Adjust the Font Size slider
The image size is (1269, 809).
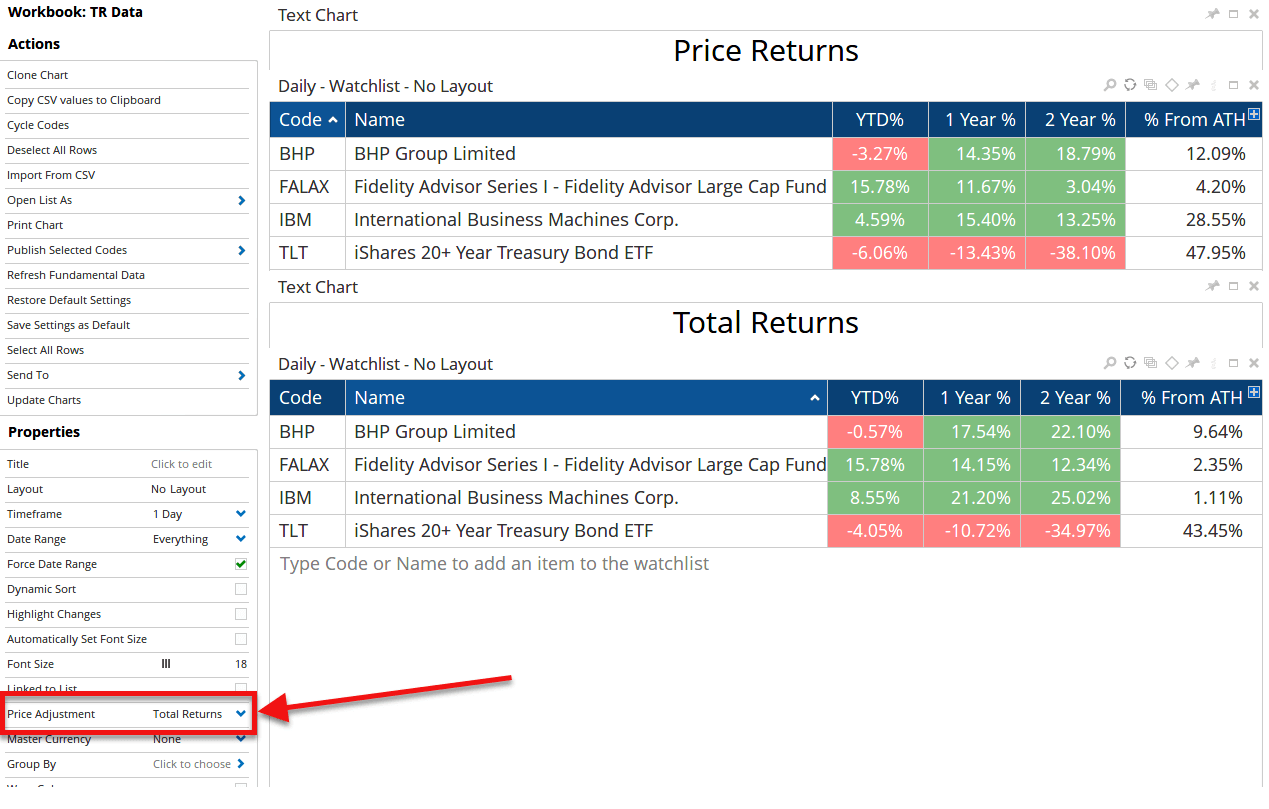click(x=165, y=663)
